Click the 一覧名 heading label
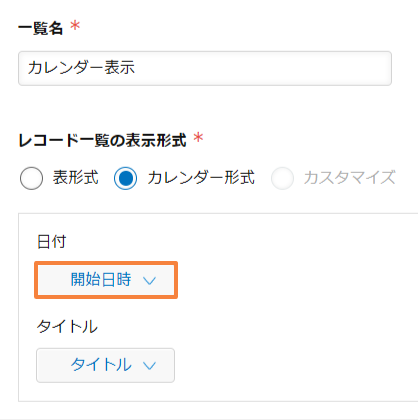Image resolution: width=418 pixels, height=420 pixels. click(40, 28)
